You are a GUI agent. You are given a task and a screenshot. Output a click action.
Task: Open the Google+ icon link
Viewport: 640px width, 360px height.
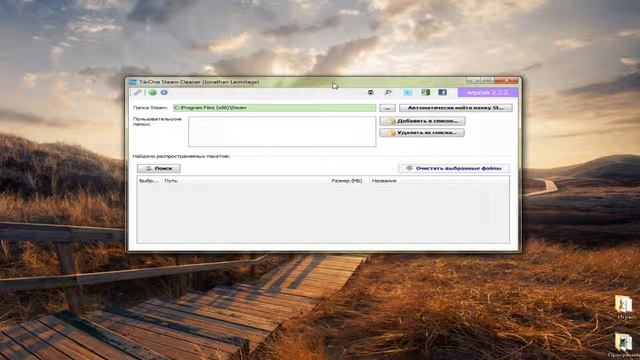426,93
